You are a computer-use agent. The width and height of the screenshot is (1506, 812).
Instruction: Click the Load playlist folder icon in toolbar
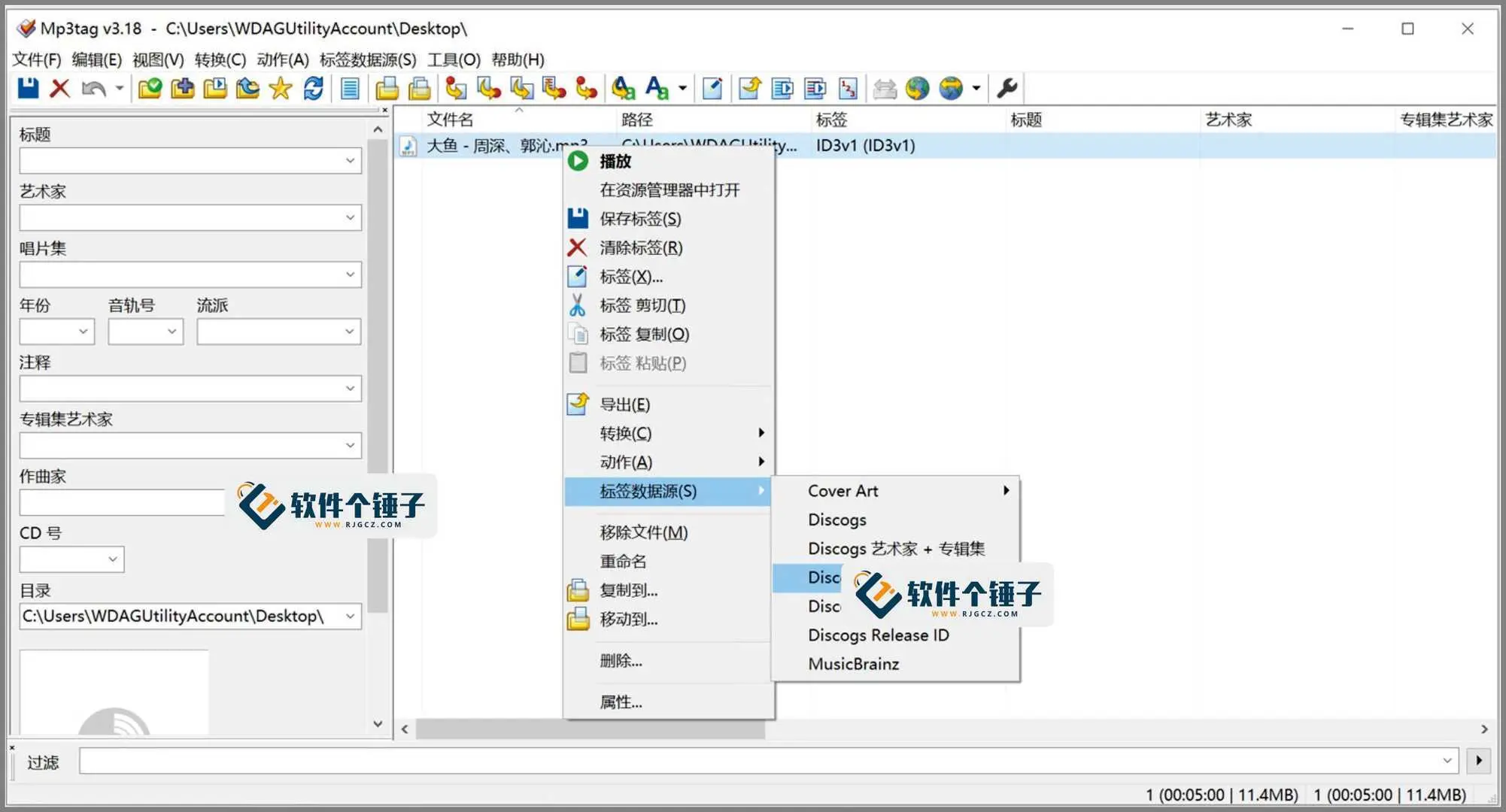point(215,89)
